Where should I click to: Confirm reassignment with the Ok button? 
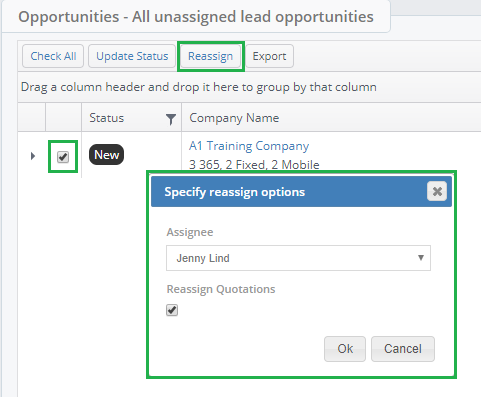[x=345, y=349]
